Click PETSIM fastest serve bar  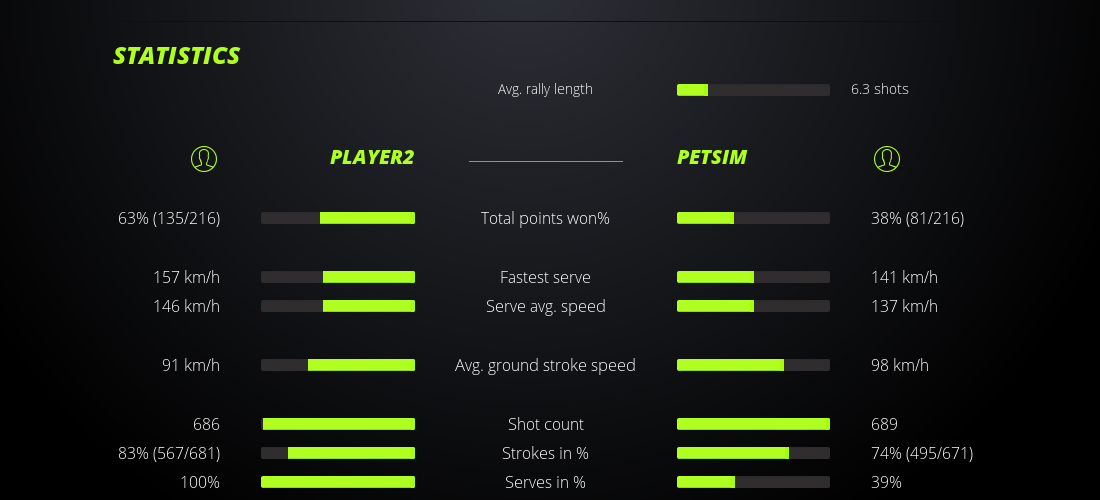(753, 277)
